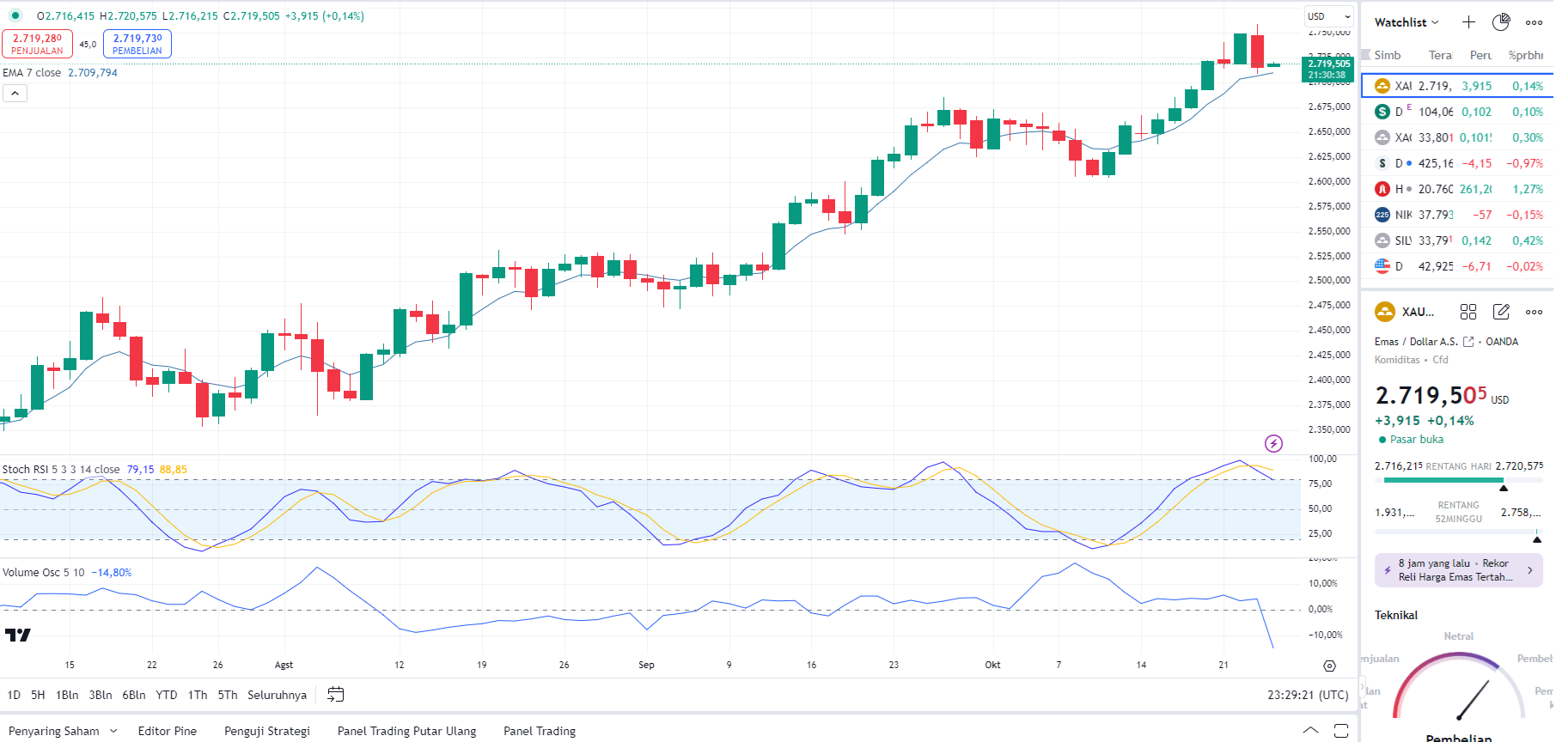This screenshot has width=1568, height=742.
Task: Add a symbol to the watchlist
Action: [x=1468, y=22]
